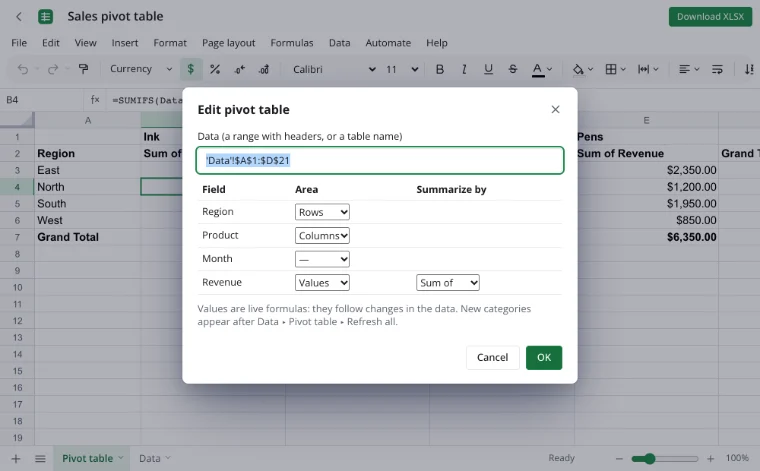
Task: Click the zoom out minus icon
Action: pos(619,458)
